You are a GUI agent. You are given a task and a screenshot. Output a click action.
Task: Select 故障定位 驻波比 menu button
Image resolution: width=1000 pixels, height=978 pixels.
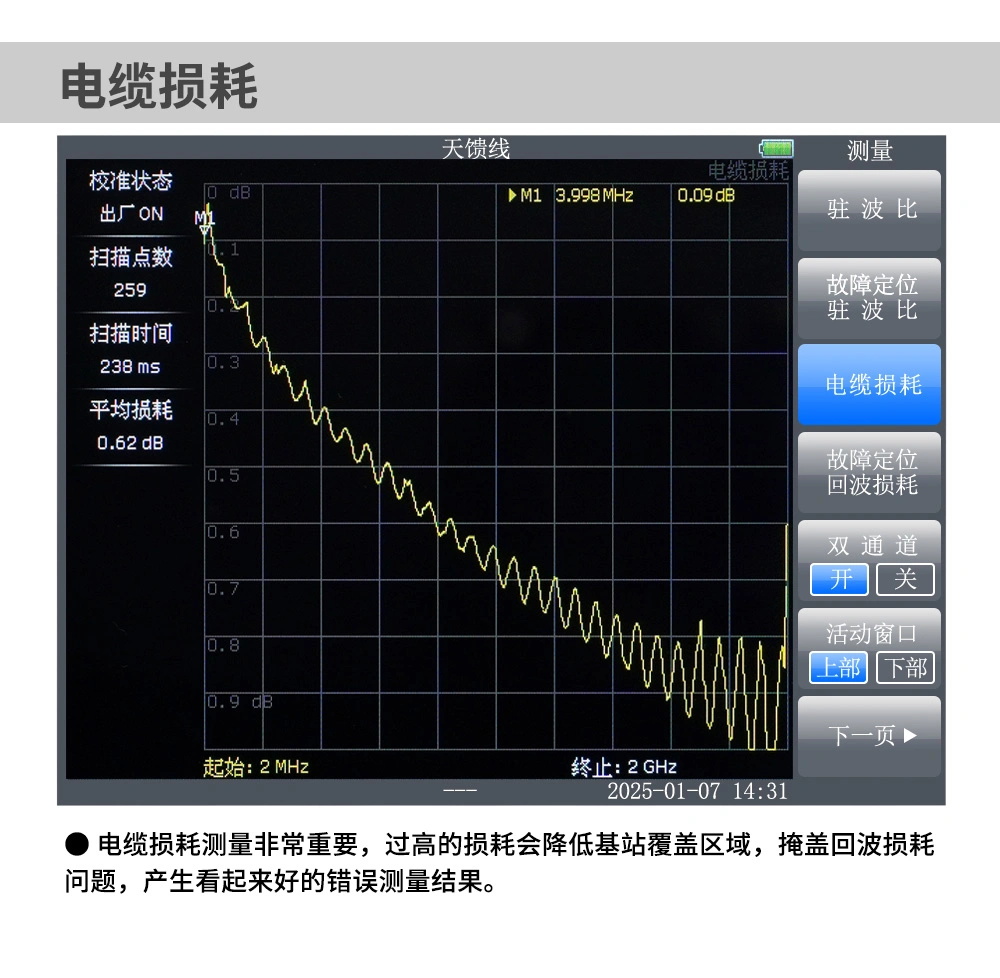869,298
